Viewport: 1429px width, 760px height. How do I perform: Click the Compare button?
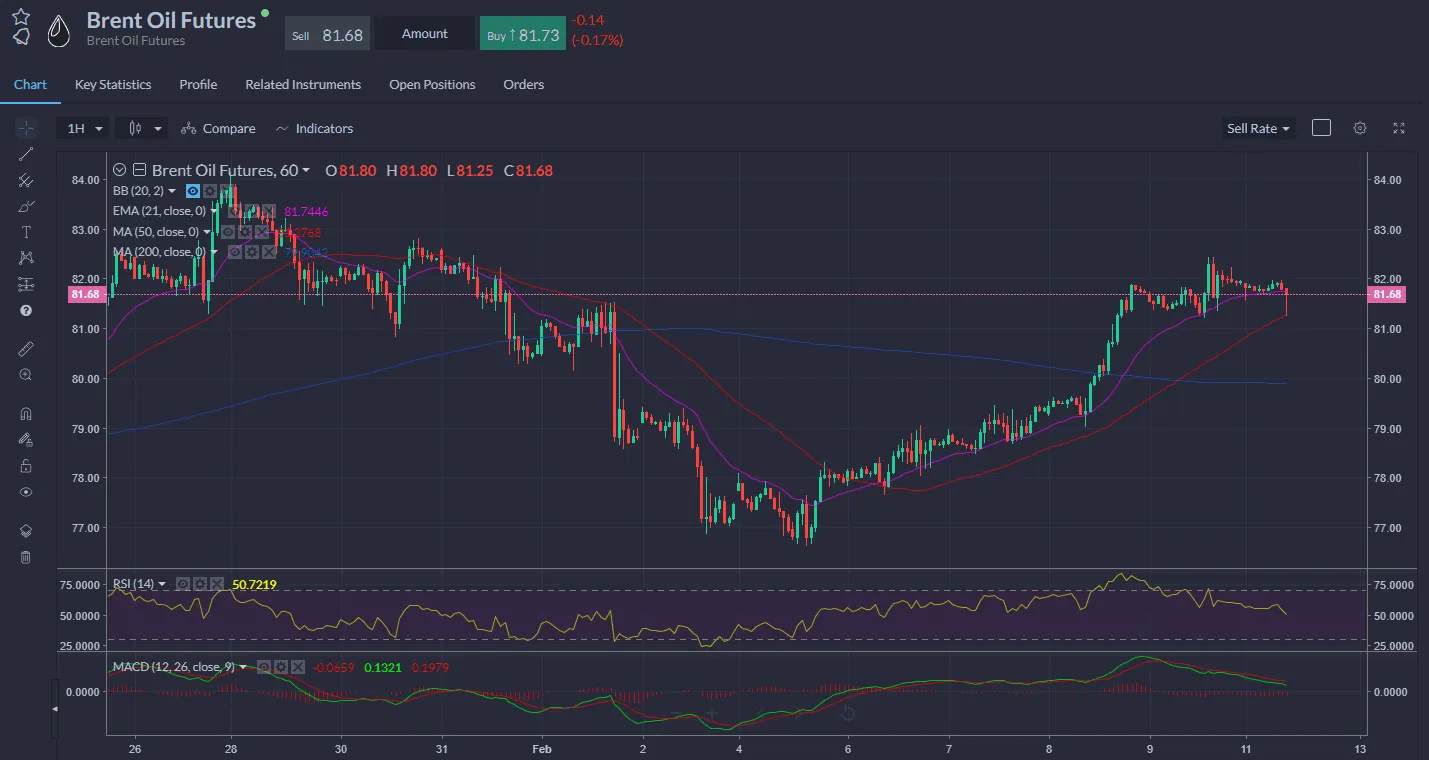tap(218, 128)
